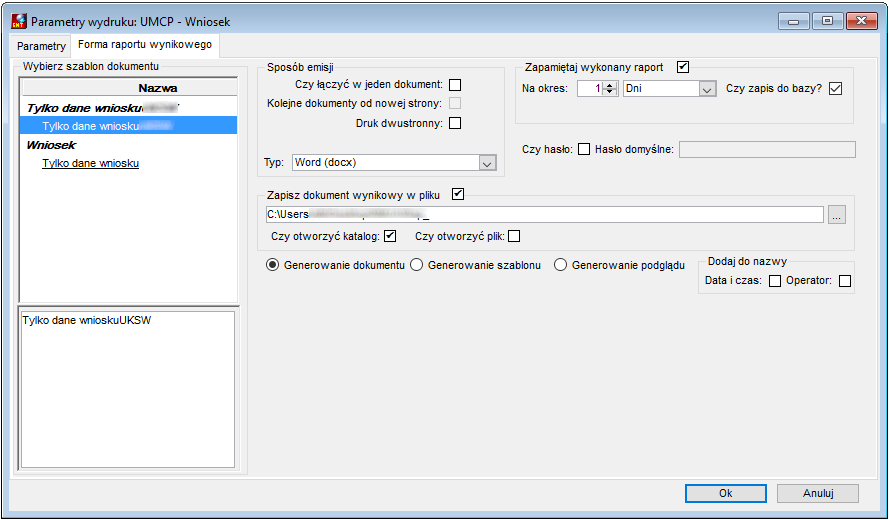Viewport: 889px width, 520px height.
Task: Confirm with the Ok button
Action: pos(726,493)
